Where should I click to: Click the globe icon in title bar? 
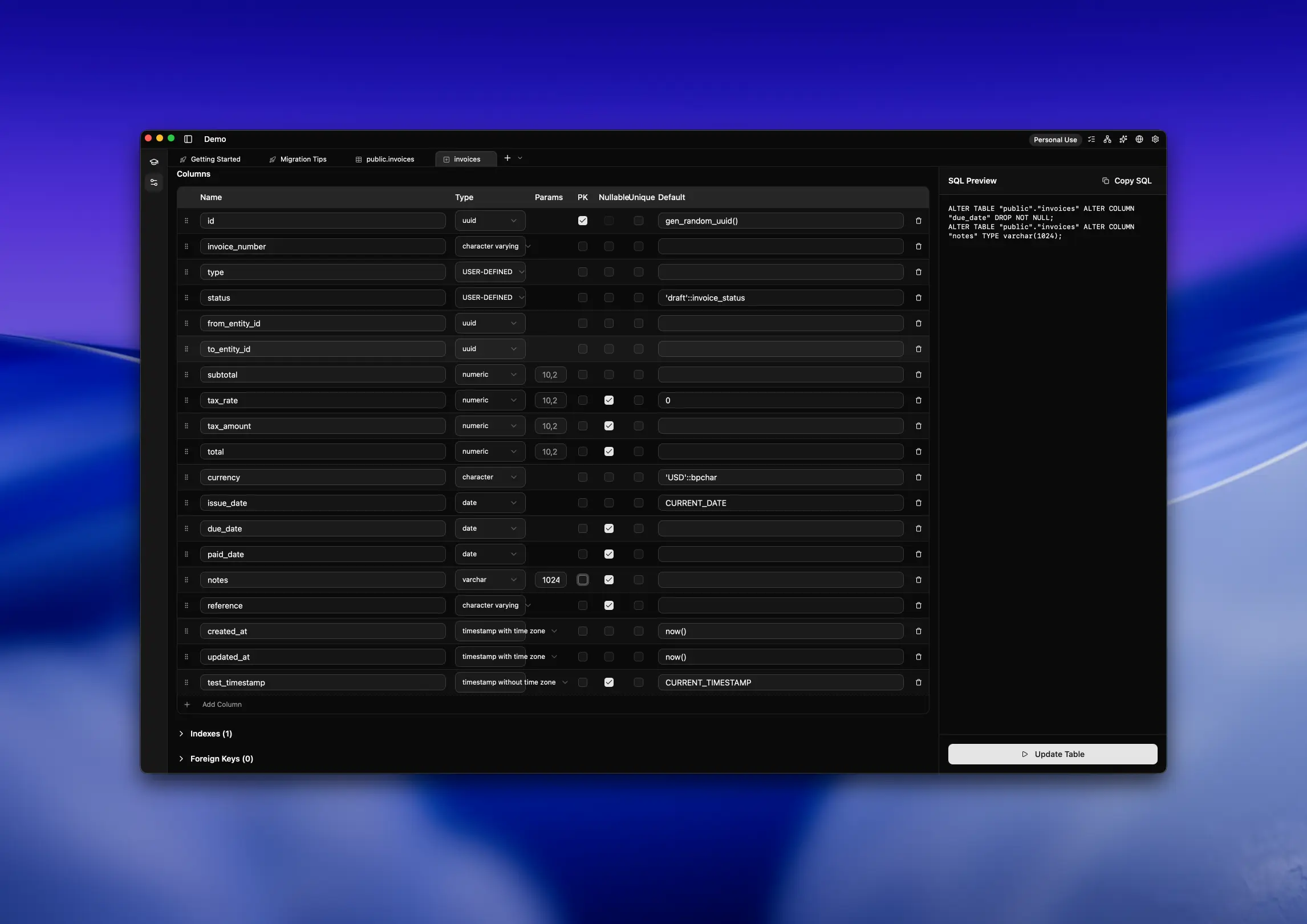click(x=1139, y=139)
